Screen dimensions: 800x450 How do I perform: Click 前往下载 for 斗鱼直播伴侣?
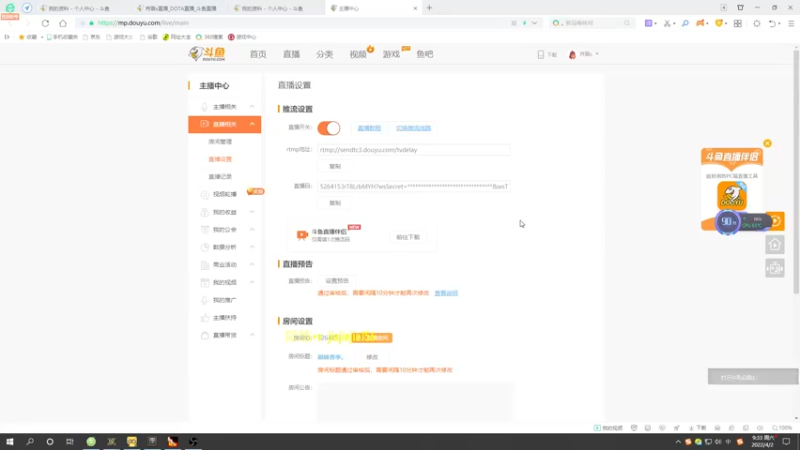click(408, 237)
